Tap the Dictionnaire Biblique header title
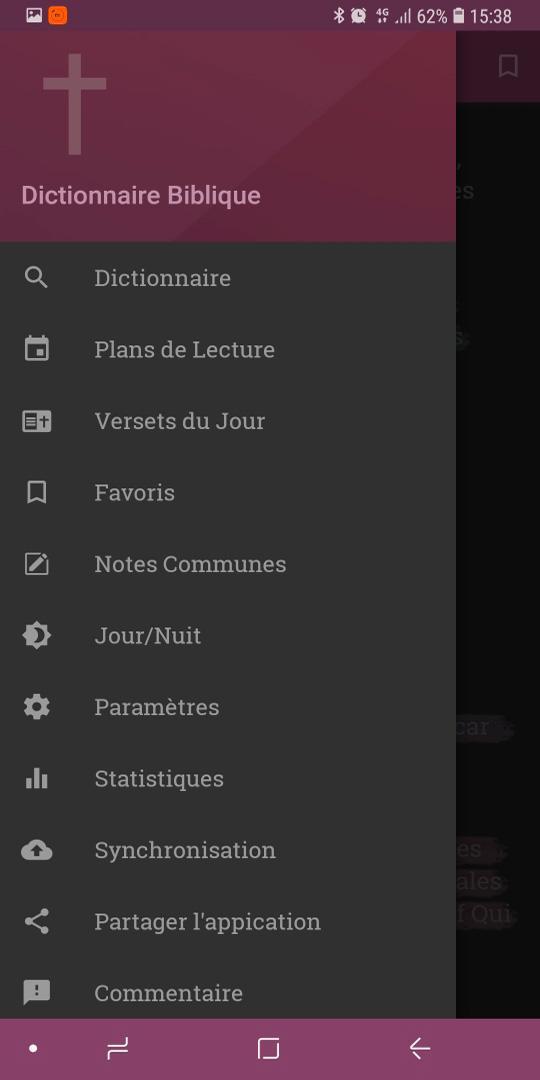The image size is (540, 1080). (141, 196)
